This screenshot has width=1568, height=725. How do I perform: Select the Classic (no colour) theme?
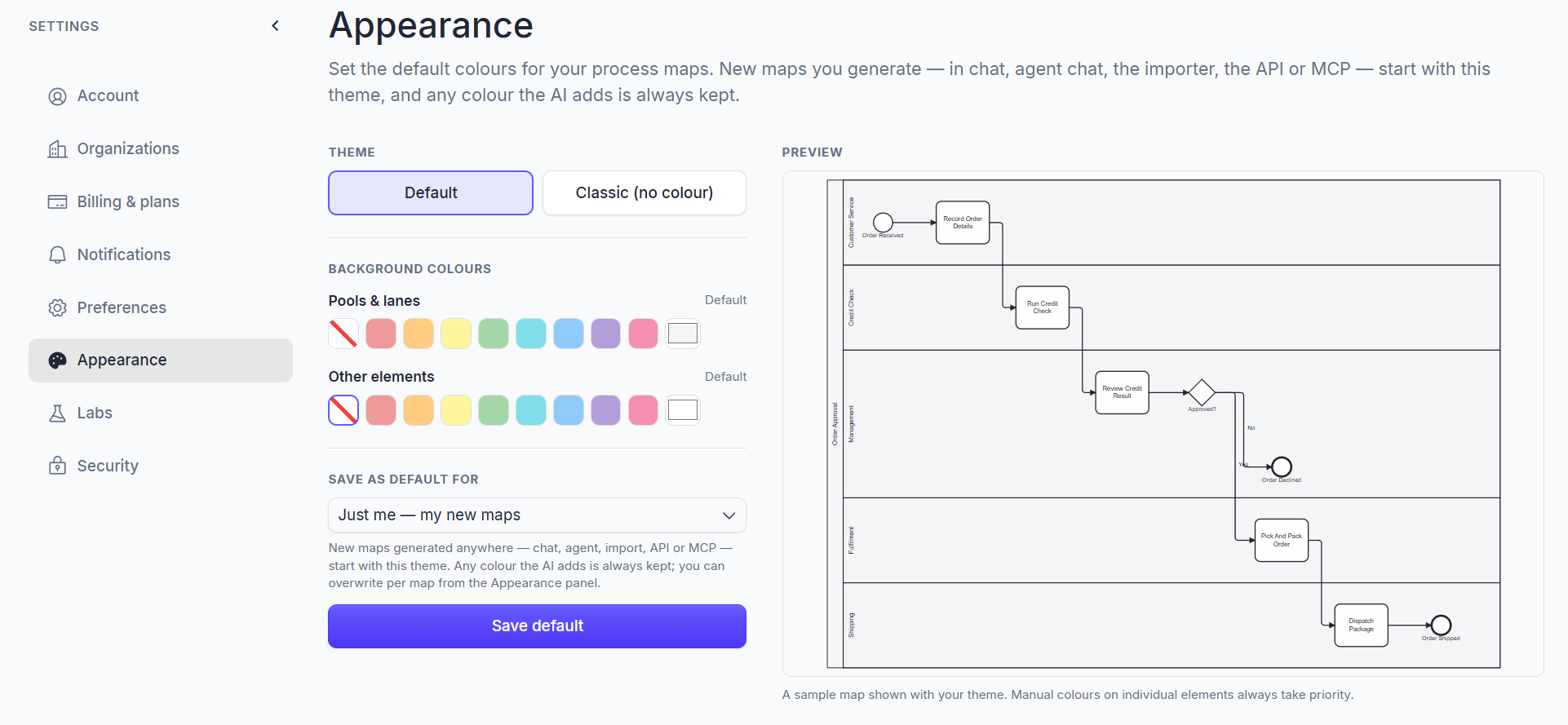tap(644, 192)
